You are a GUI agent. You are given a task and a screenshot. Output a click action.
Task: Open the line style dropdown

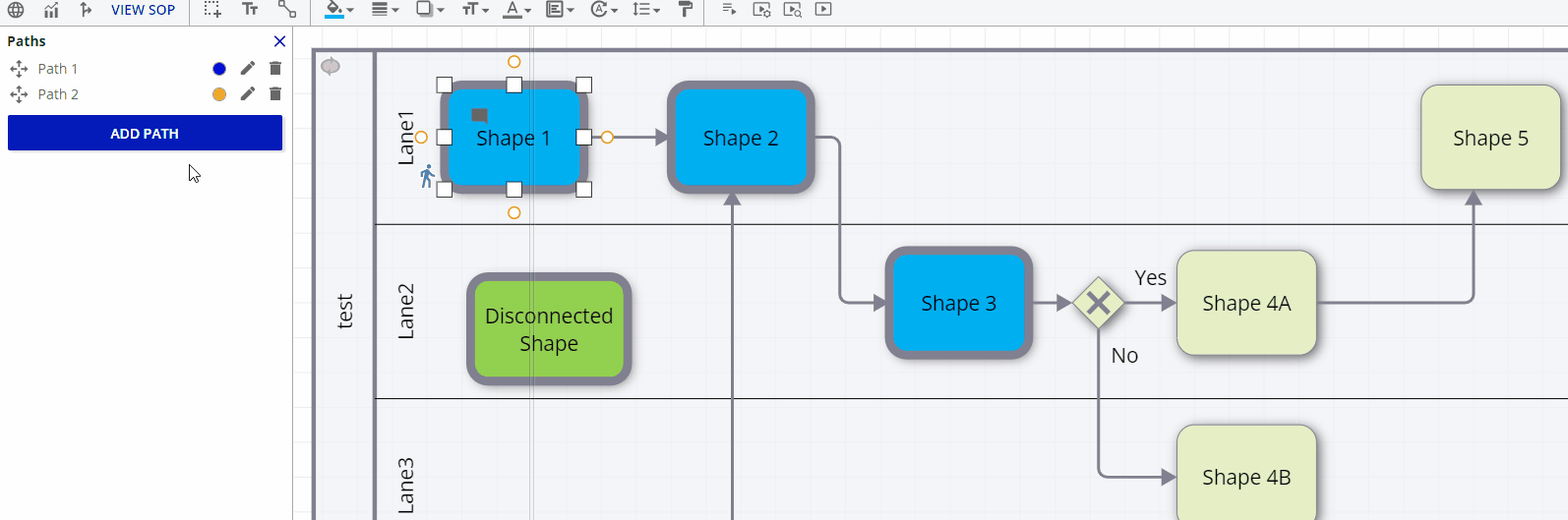385,10
